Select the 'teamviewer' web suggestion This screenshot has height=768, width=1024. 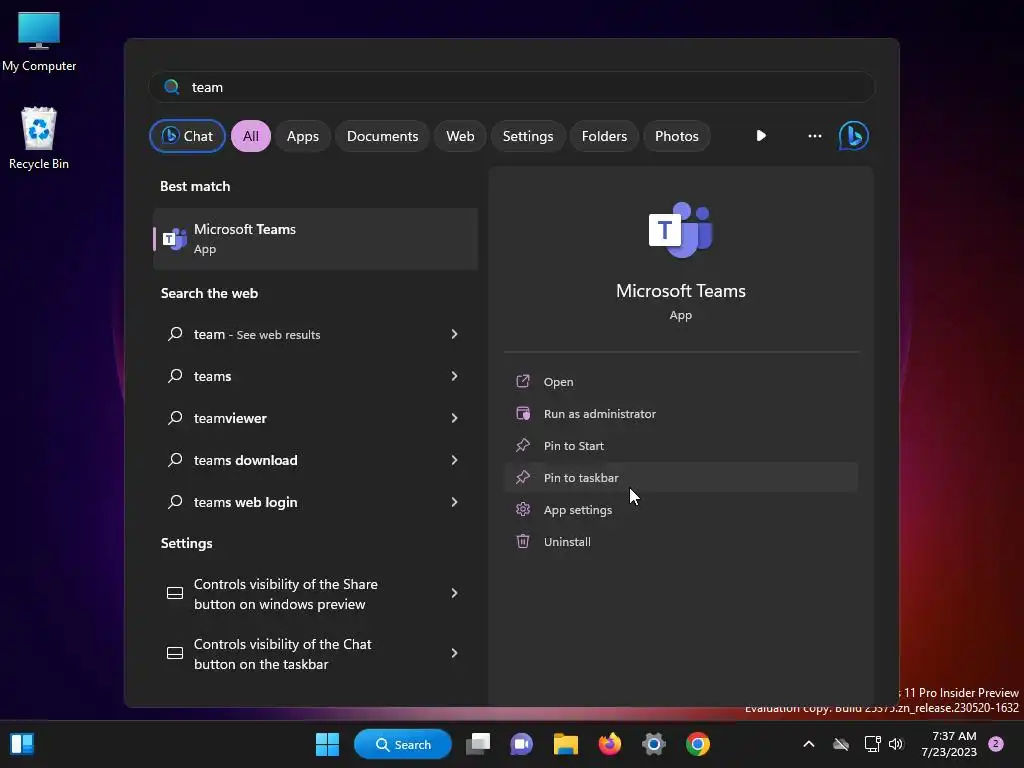point(315,418)
